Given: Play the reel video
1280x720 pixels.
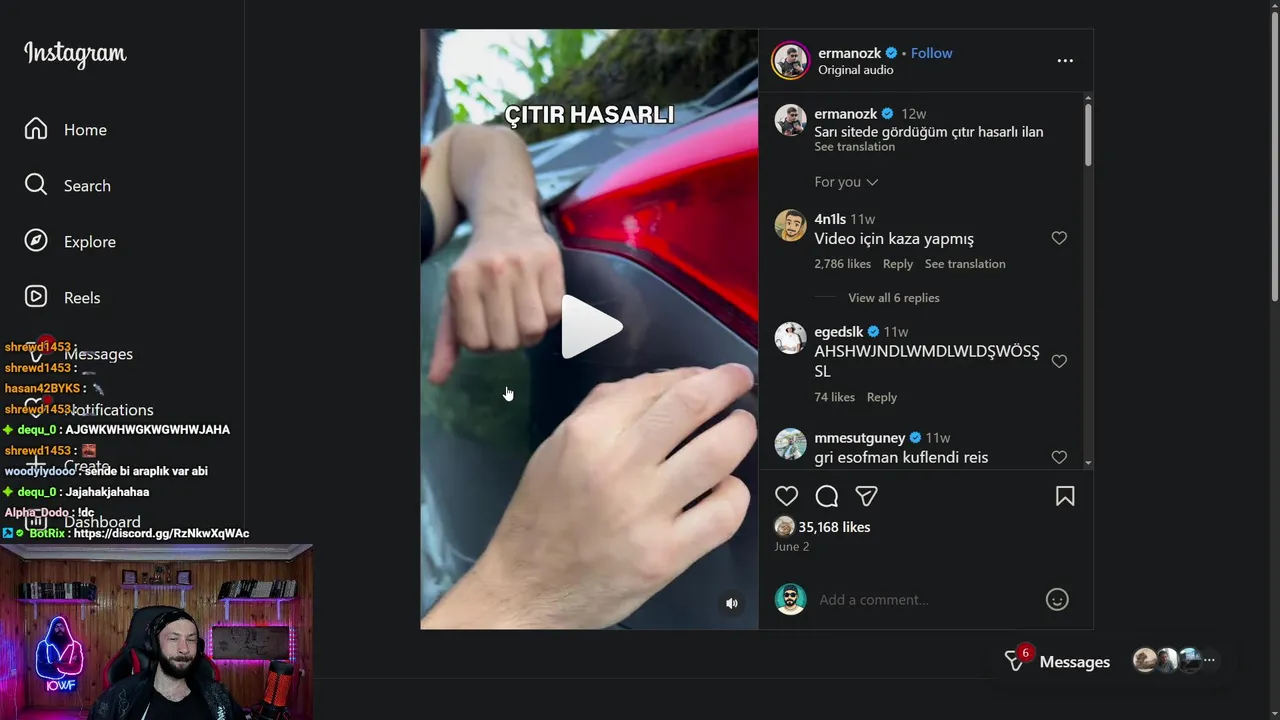Looking at the screenshot, I should coord(590,327).
